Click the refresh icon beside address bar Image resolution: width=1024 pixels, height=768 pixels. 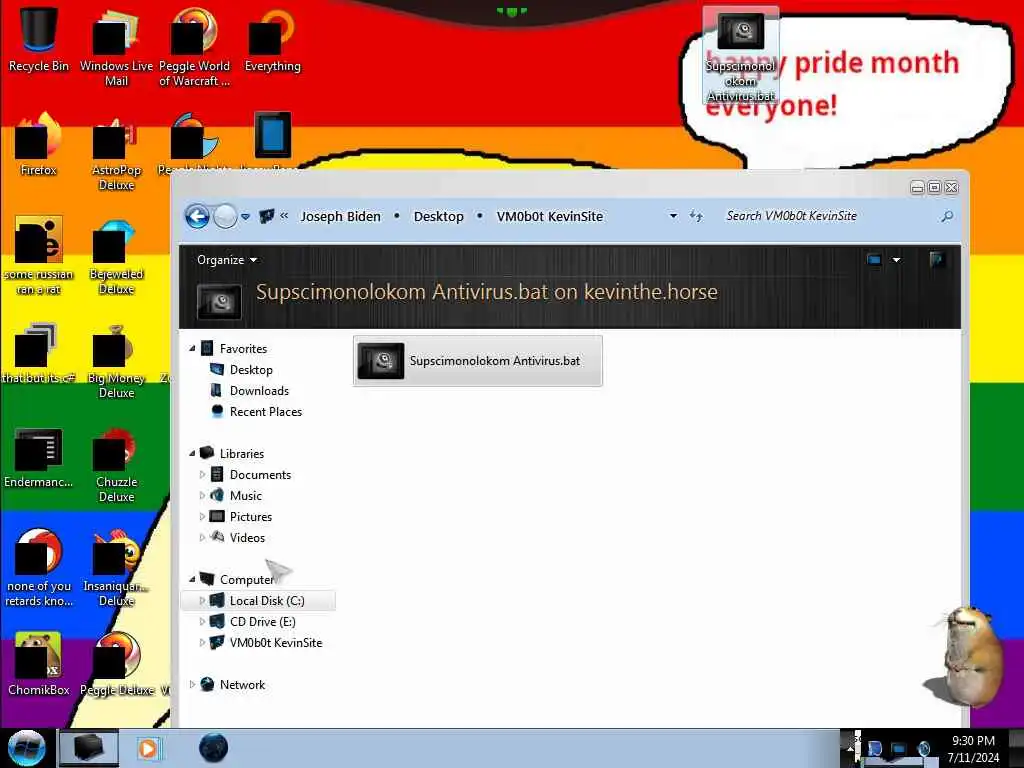tap(696, 216)
